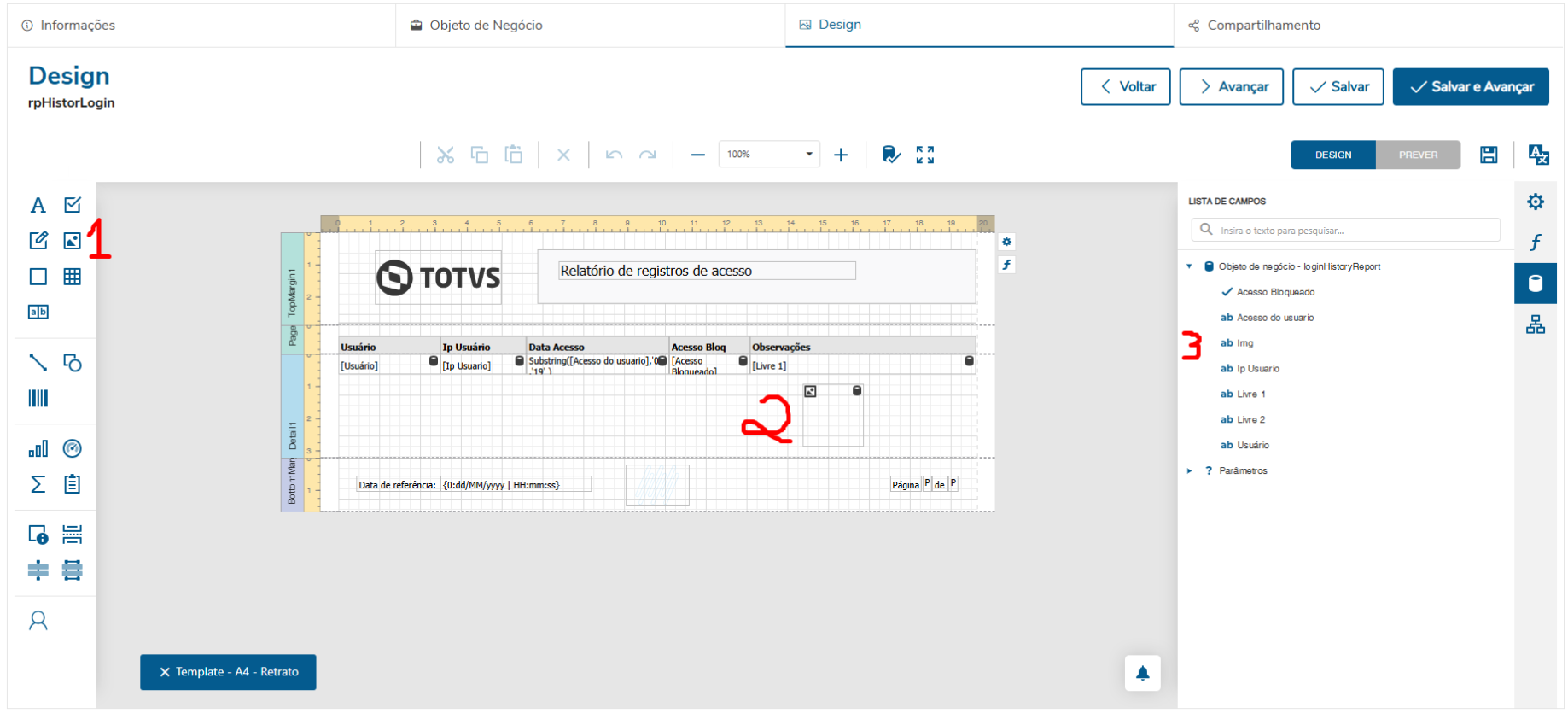The width and height of the screenshot is (1568, 713).
Task: Zoom in with the plus button
Action: click(x=841, y=155)
